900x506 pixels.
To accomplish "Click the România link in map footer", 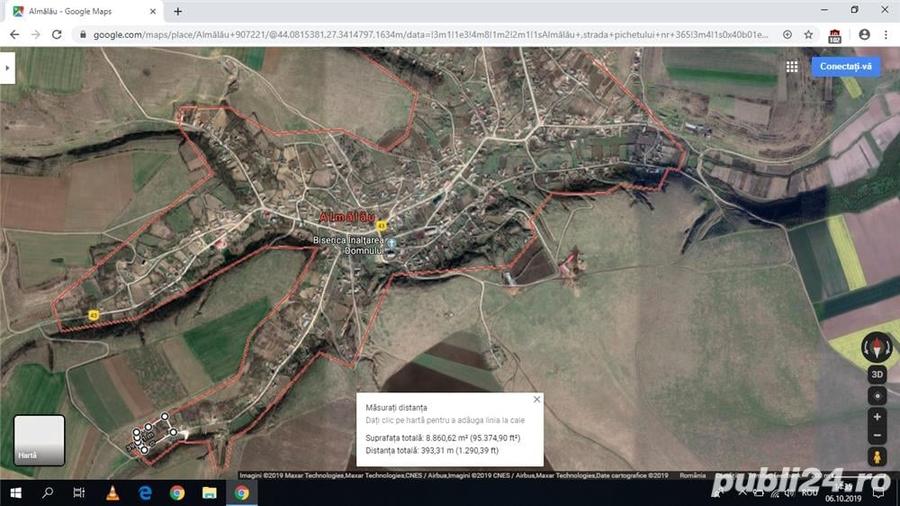I will tap(692, 476).
